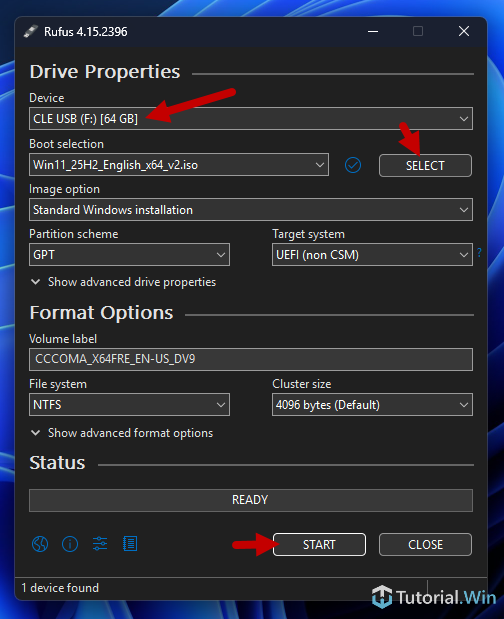Change Partition scheme GPT dropdown
The height and width of the screenshot is (619, 504).
(129, 255)
